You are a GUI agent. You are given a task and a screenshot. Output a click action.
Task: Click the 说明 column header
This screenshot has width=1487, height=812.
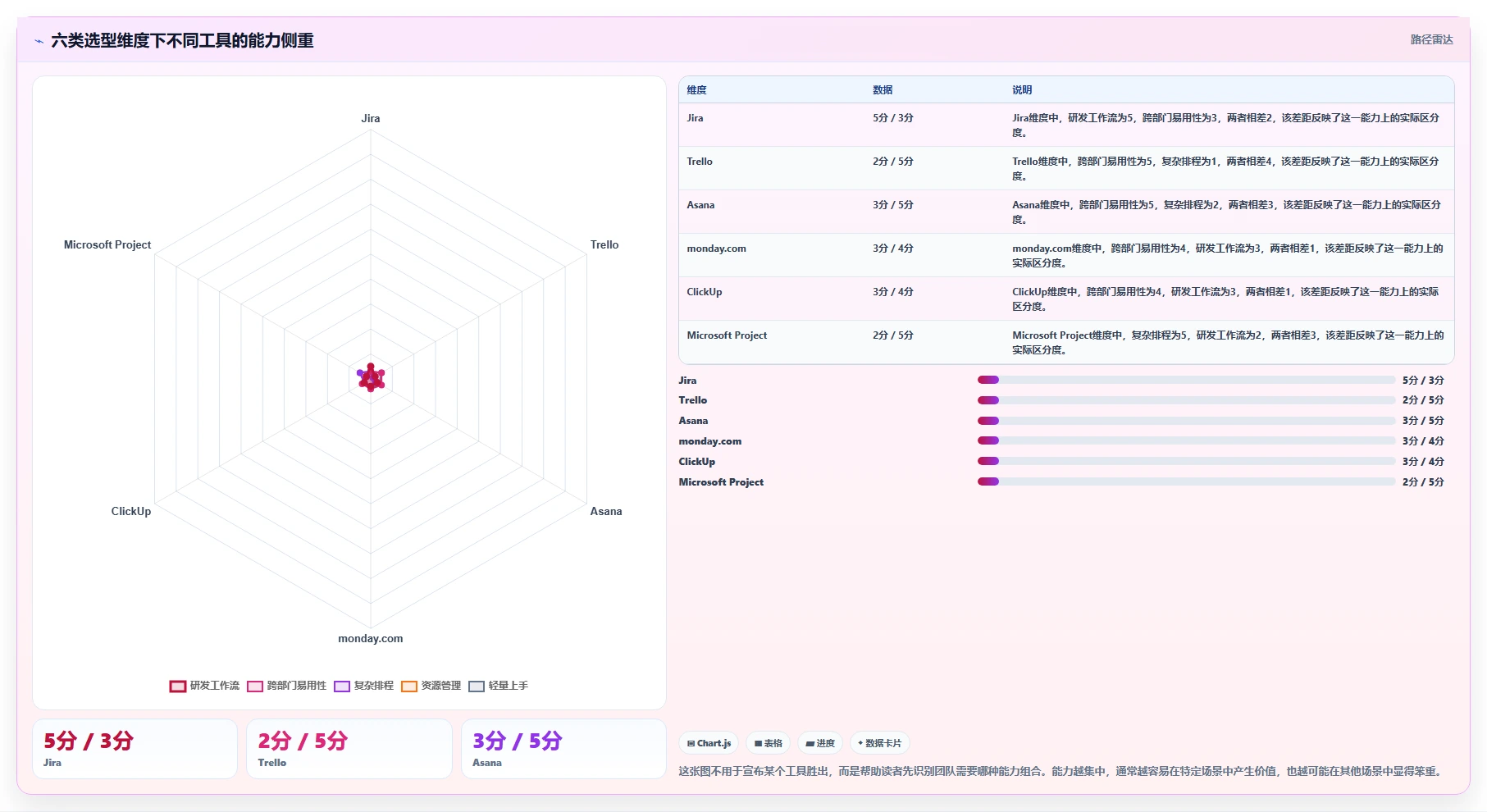point(1022,90)
